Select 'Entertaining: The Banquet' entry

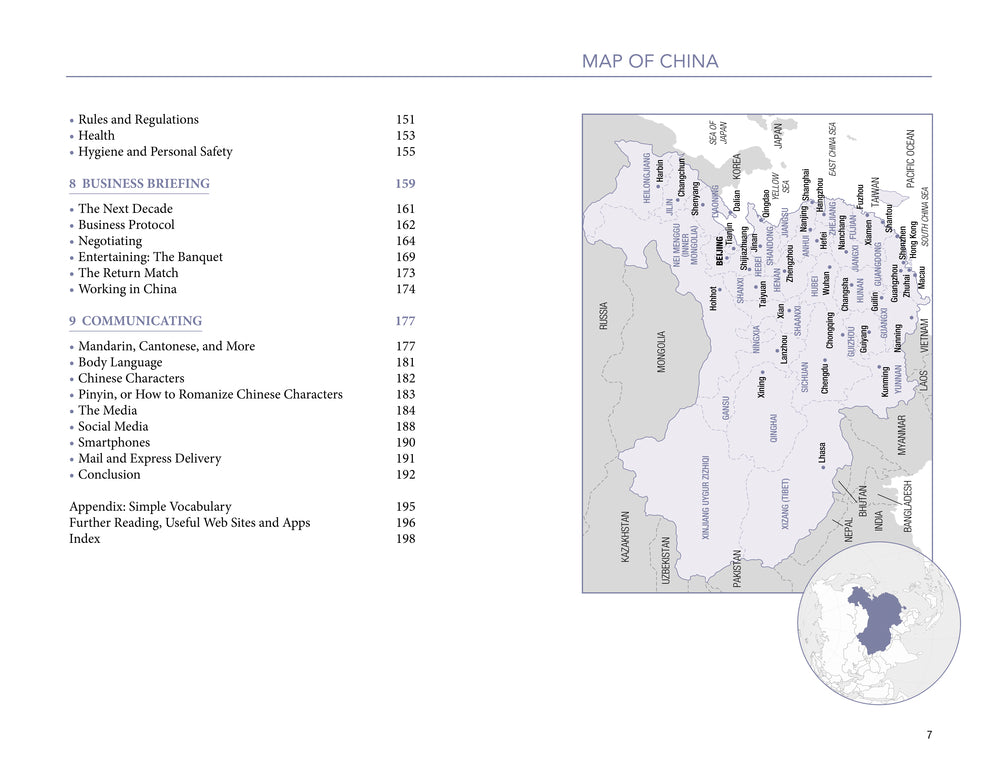(151, 257)
